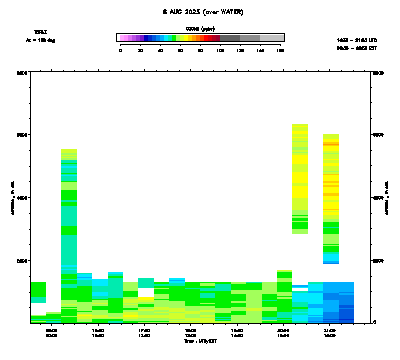Click the color scale tick label 0
The height and width of the screenshot is (360, 400).
pyautogui.click(x=120, y=50)
